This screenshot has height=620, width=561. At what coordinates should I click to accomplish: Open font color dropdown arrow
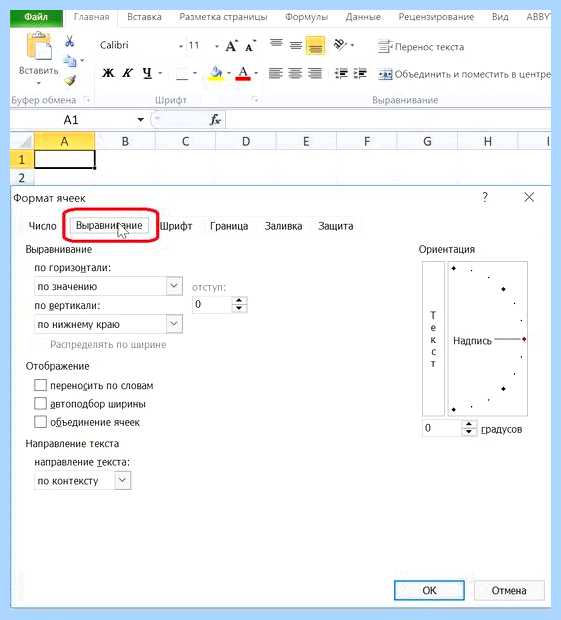(x=256, y=73)
